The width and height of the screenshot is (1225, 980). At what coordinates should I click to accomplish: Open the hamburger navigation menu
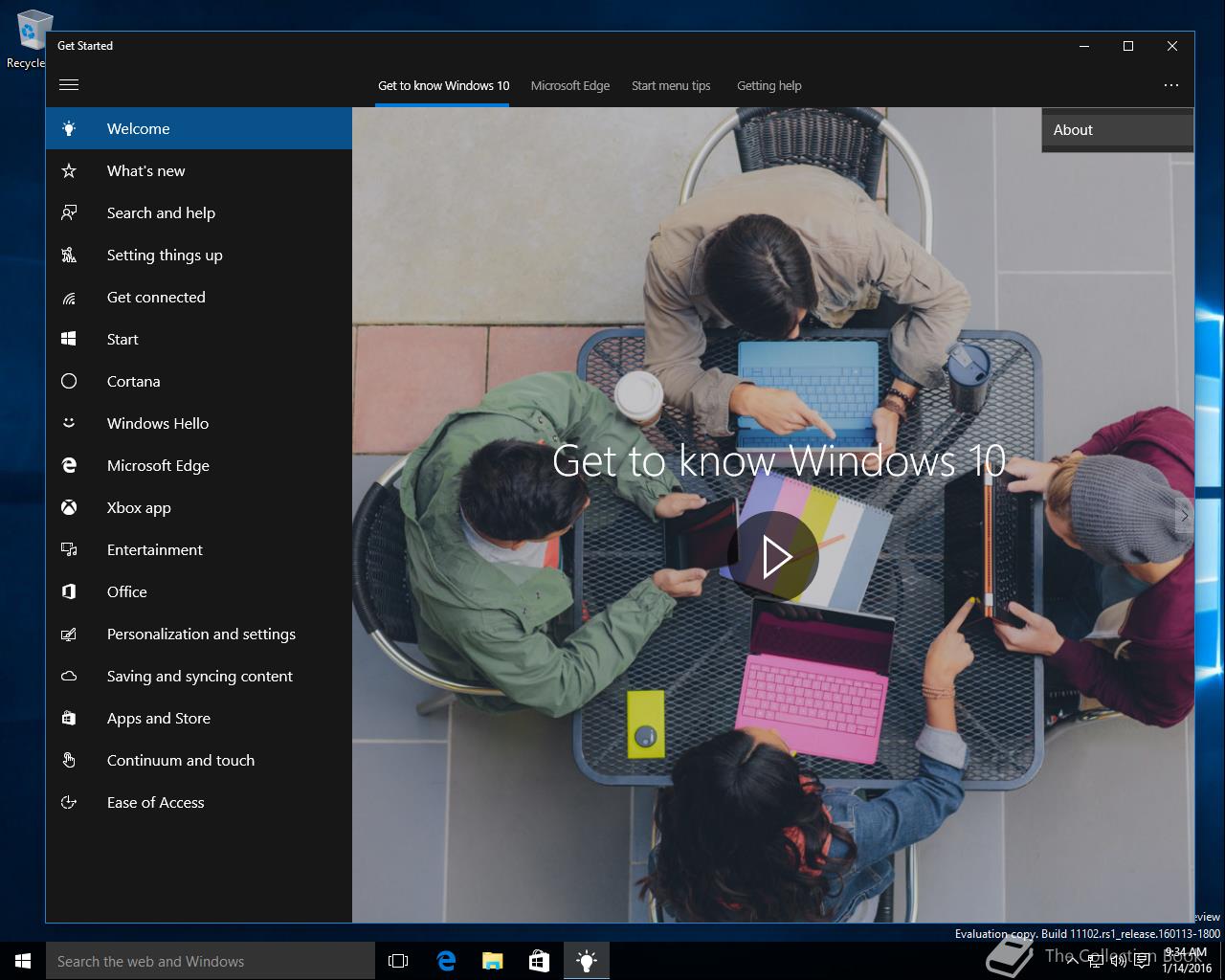pos(69,85)
